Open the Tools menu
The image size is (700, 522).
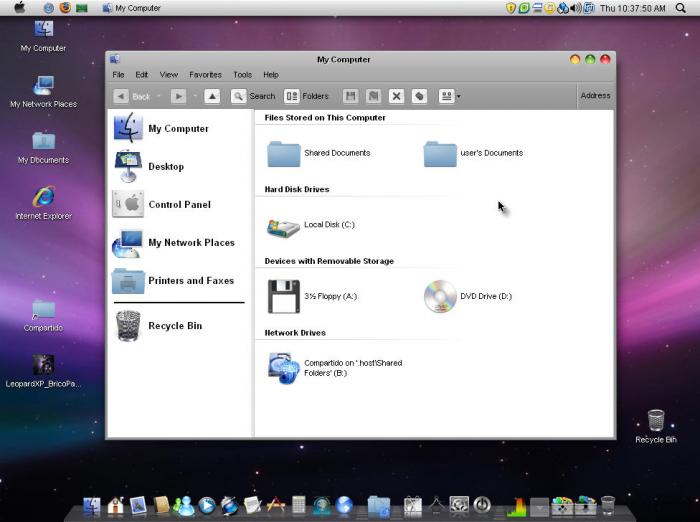242,75
